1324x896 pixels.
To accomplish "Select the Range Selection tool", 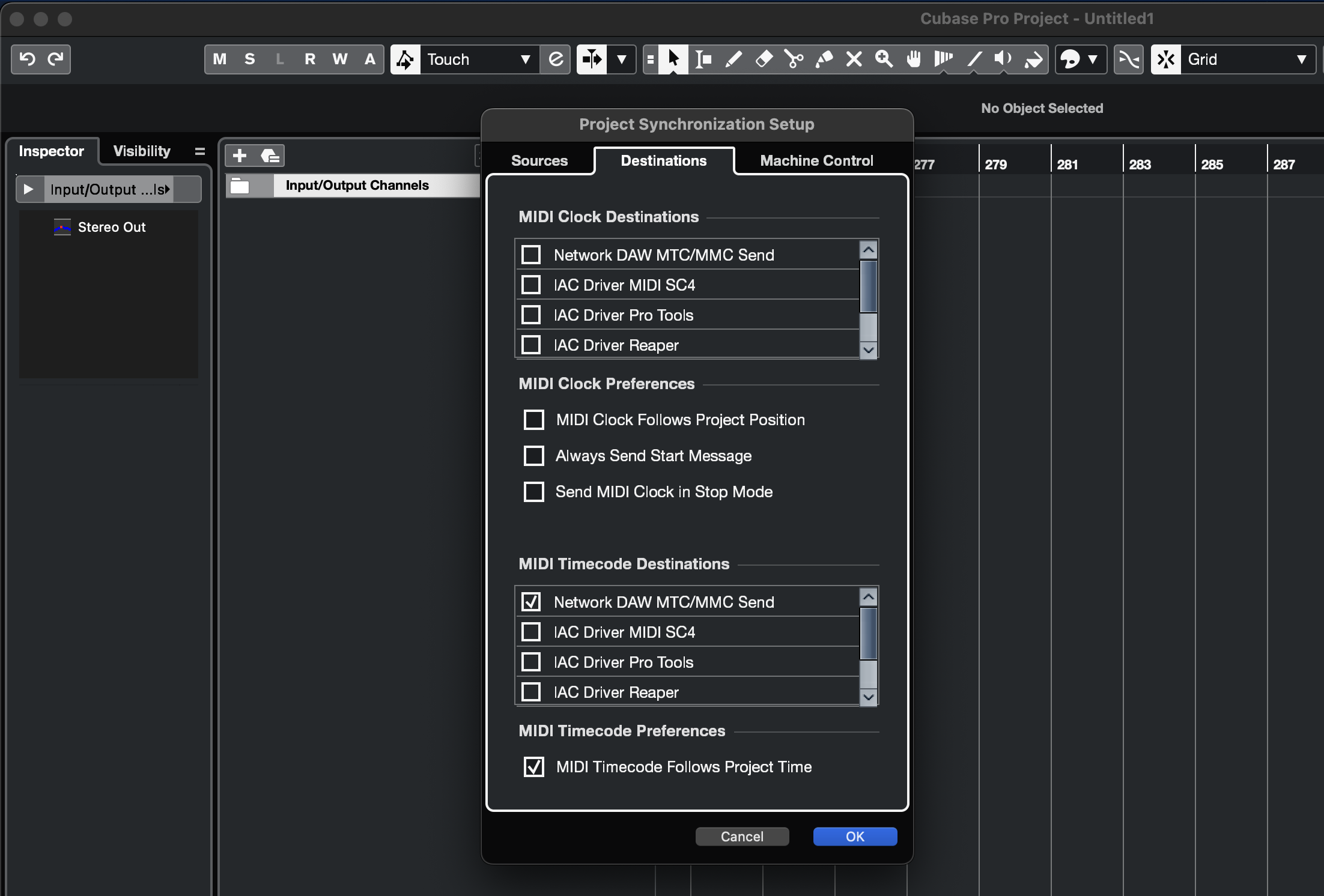I will pyautogui.click(x=703, y=59).
